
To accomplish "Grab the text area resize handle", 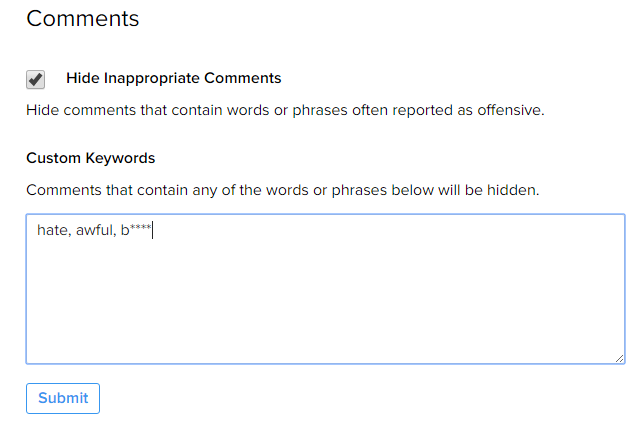I will [x=619, y=357].
